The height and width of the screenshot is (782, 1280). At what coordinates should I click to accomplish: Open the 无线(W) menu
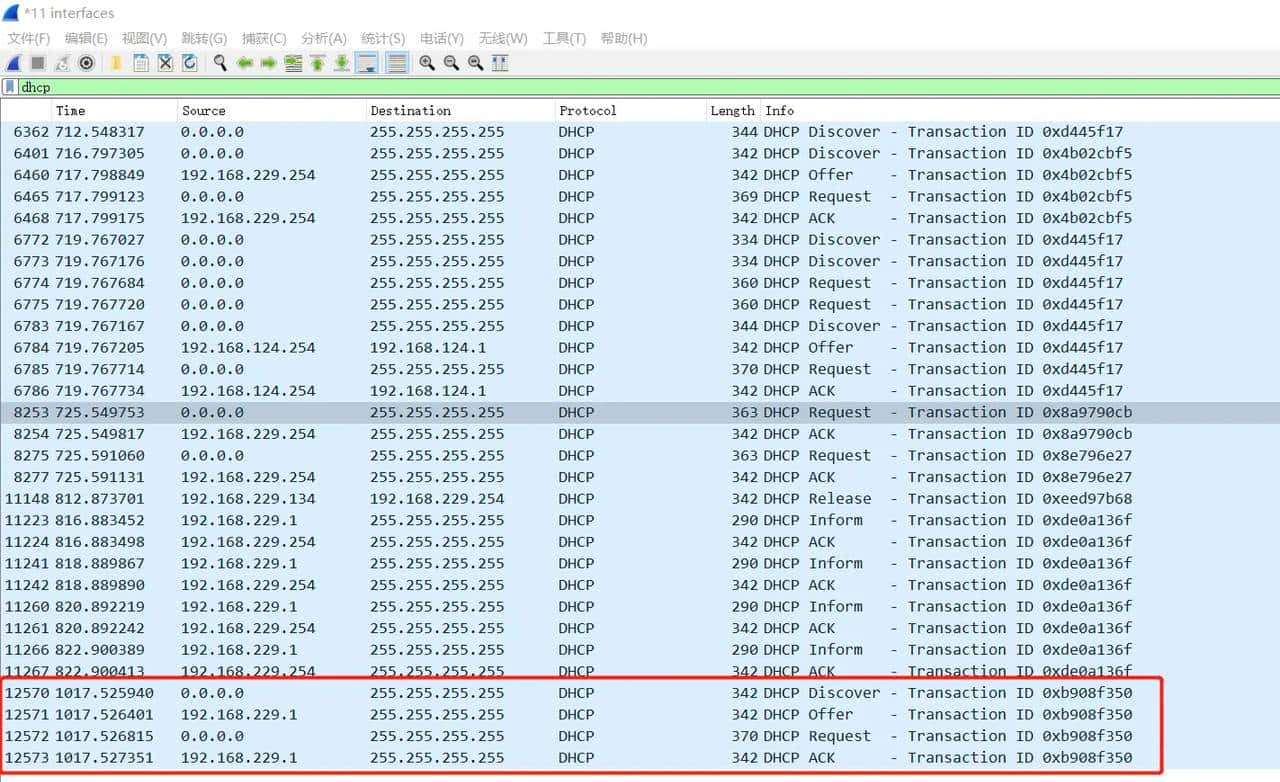503,38
